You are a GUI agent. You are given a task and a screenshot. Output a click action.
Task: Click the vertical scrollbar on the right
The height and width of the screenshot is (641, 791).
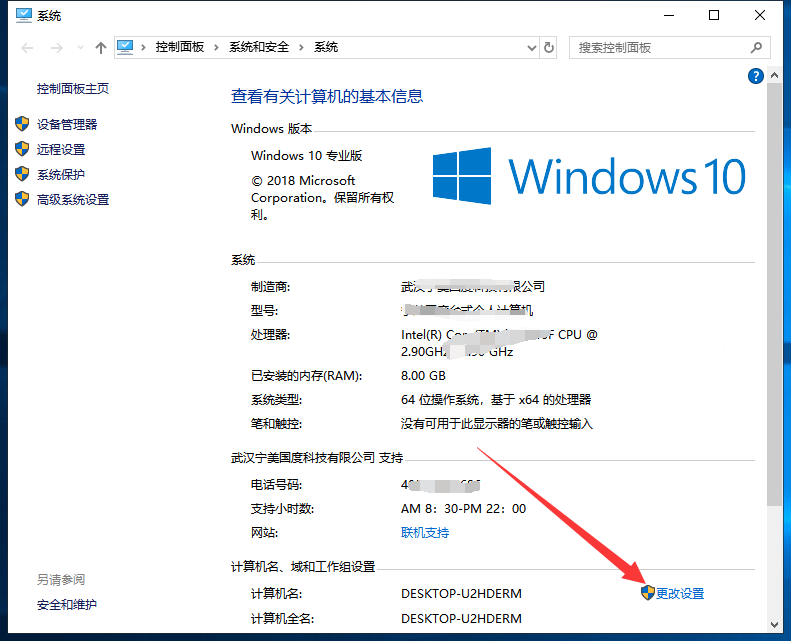point(774,300)
